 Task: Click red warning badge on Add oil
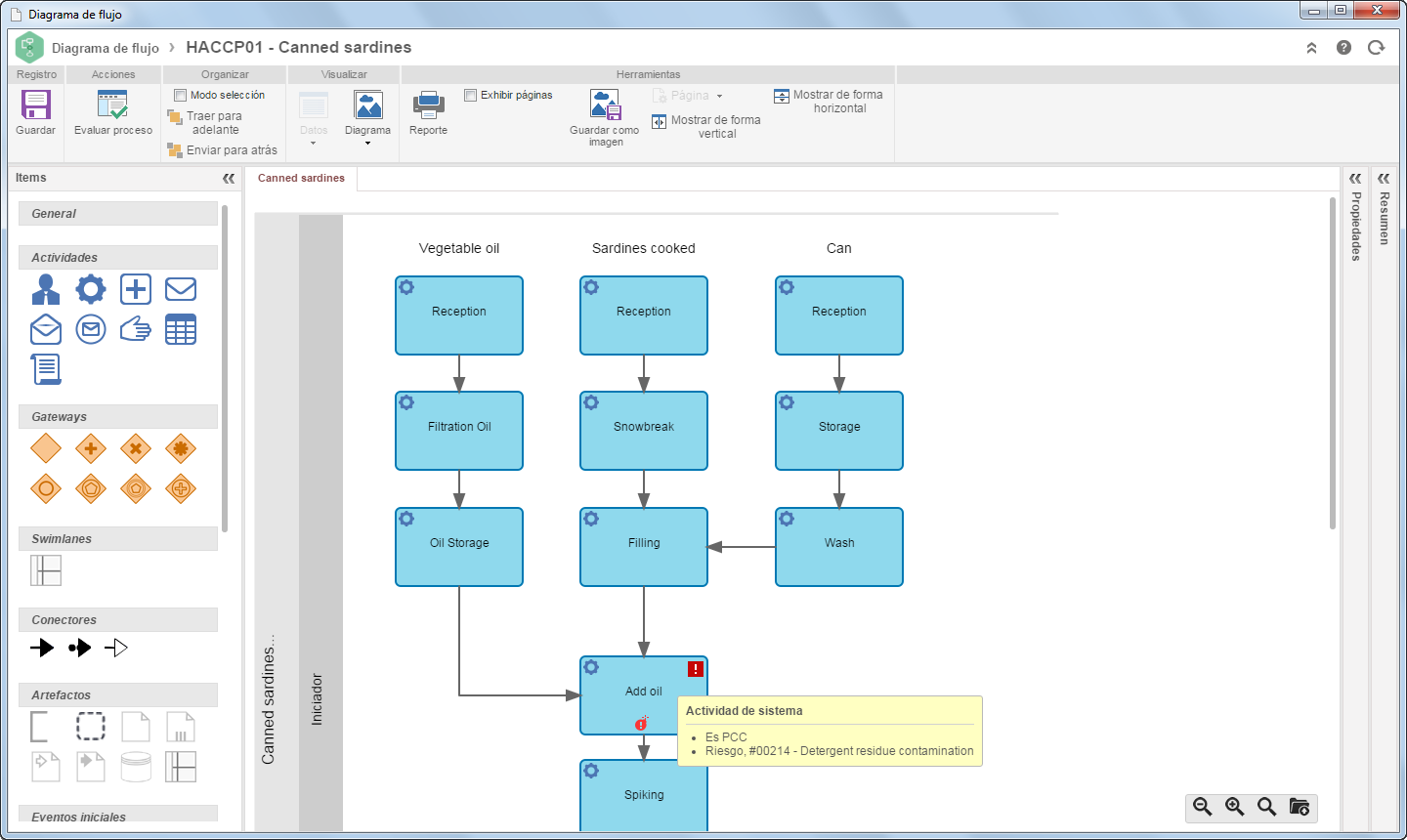pyautogui.click(x=695, y=669)
